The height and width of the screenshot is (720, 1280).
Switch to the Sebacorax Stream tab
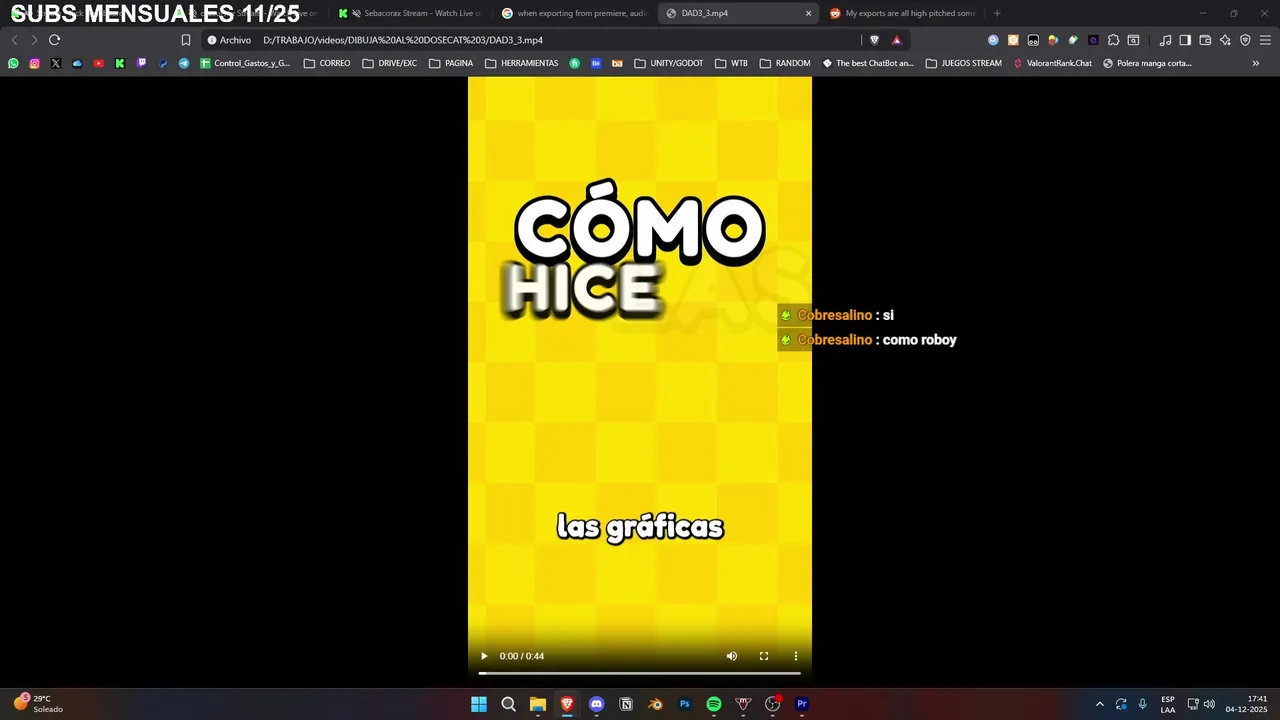[410, 13]
